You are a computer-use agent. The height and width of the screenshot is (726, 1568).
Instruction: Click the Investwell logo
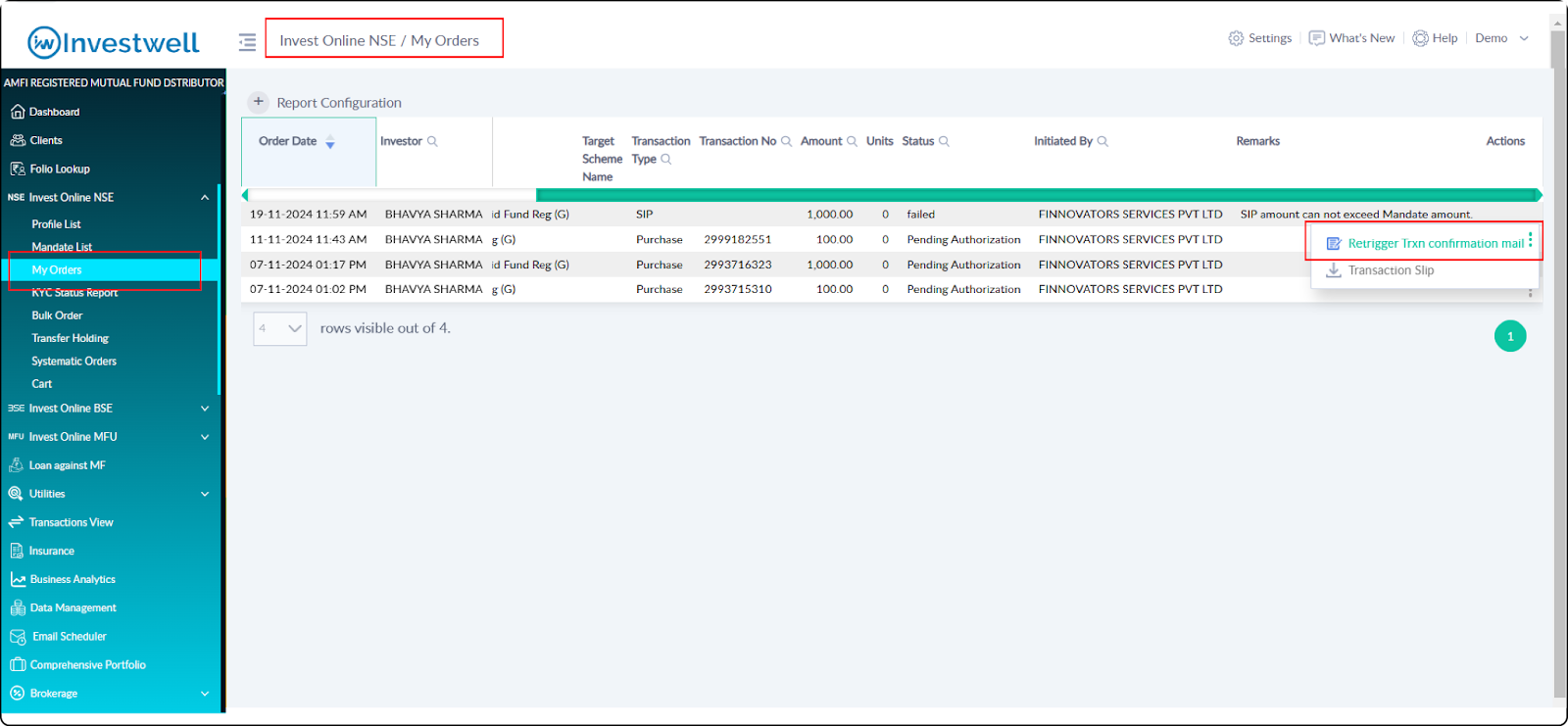tap(113, 42)
